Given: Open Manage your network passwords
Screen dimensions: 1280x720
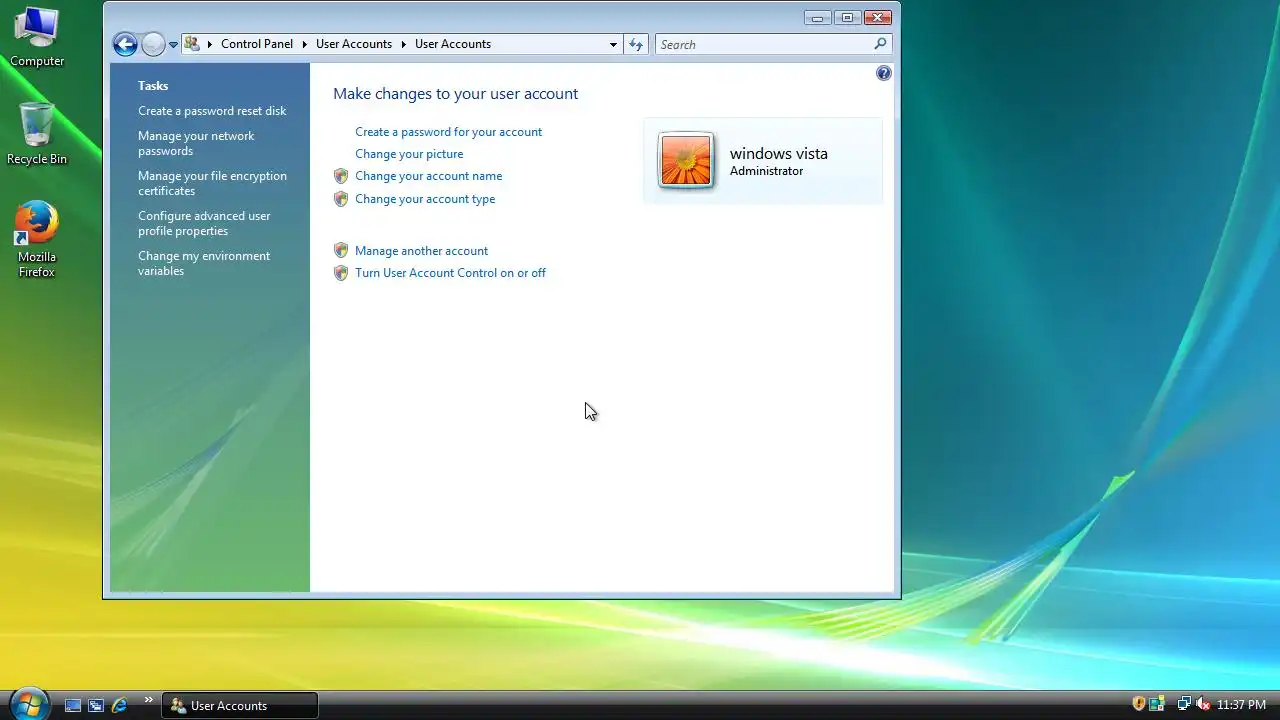Looking at the screenshot, I should (196, 143).
